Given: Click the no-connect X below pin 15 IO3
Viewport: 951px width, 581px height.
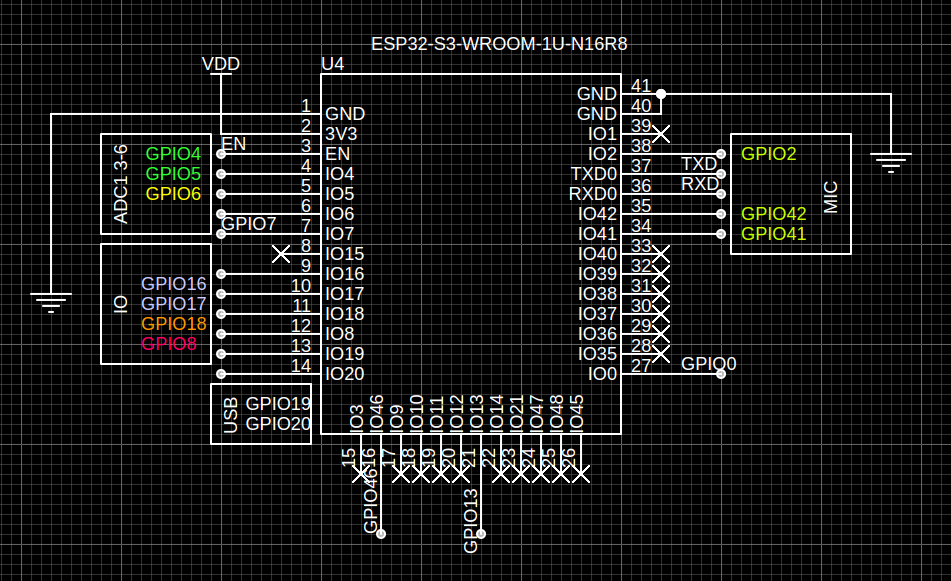Looking at the screenshot, I should 361,474.
